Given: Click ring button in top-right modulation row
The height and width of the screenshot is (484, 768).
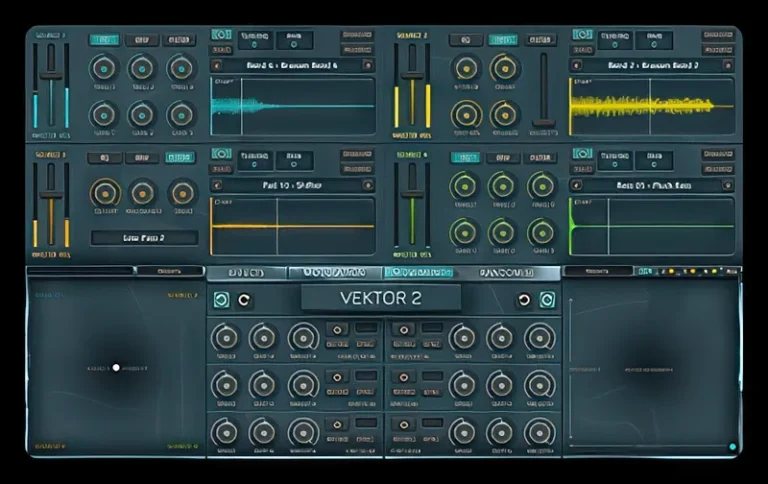Looking at the screenshot, I should pyautogui.click(x=404, y=330).
